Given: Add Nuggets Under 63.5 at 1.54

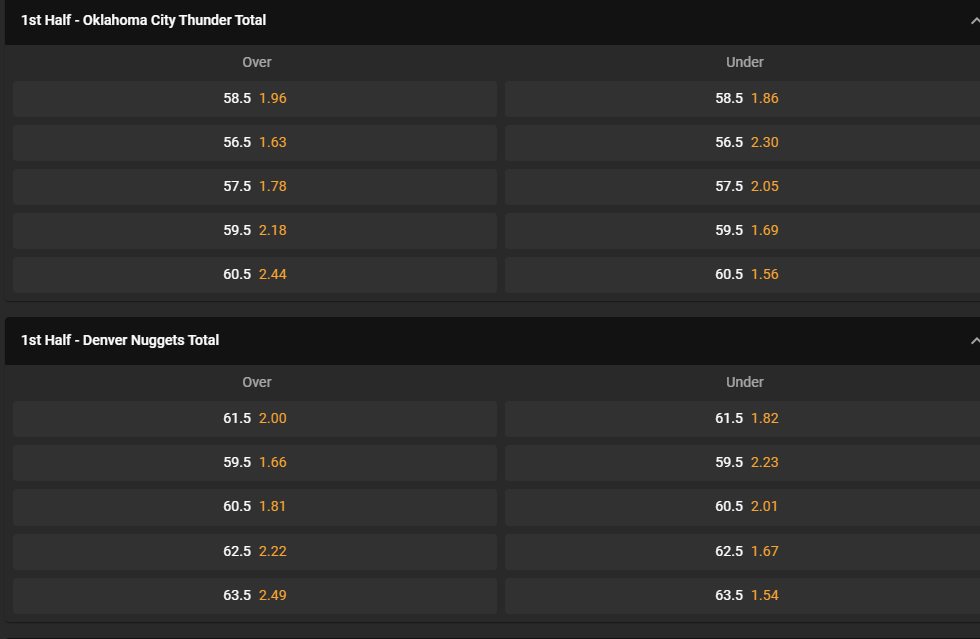Looking at the screenshot, I should tap(742, 596).
